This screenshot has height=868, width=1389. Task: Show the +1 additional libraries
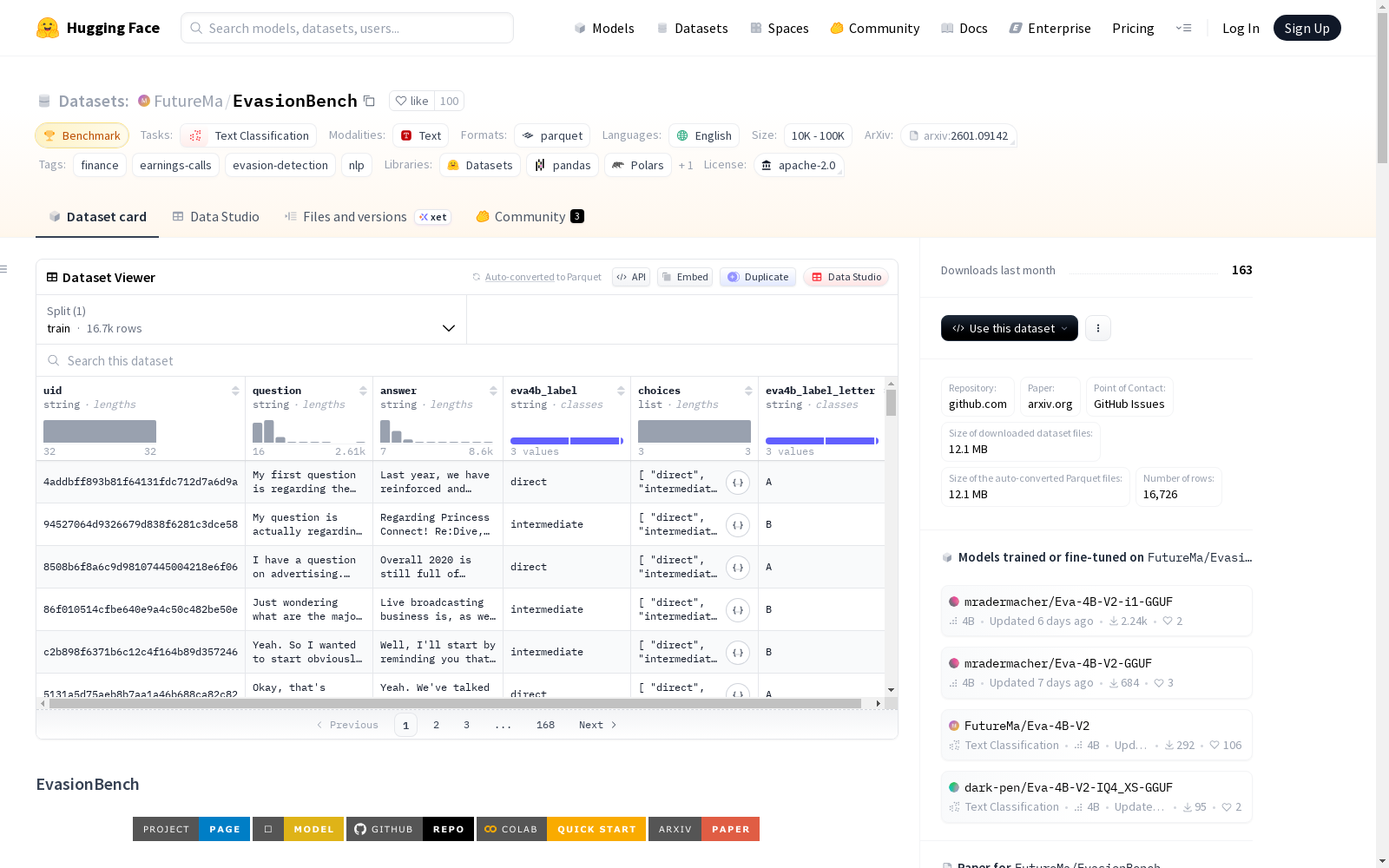point(686,165)
